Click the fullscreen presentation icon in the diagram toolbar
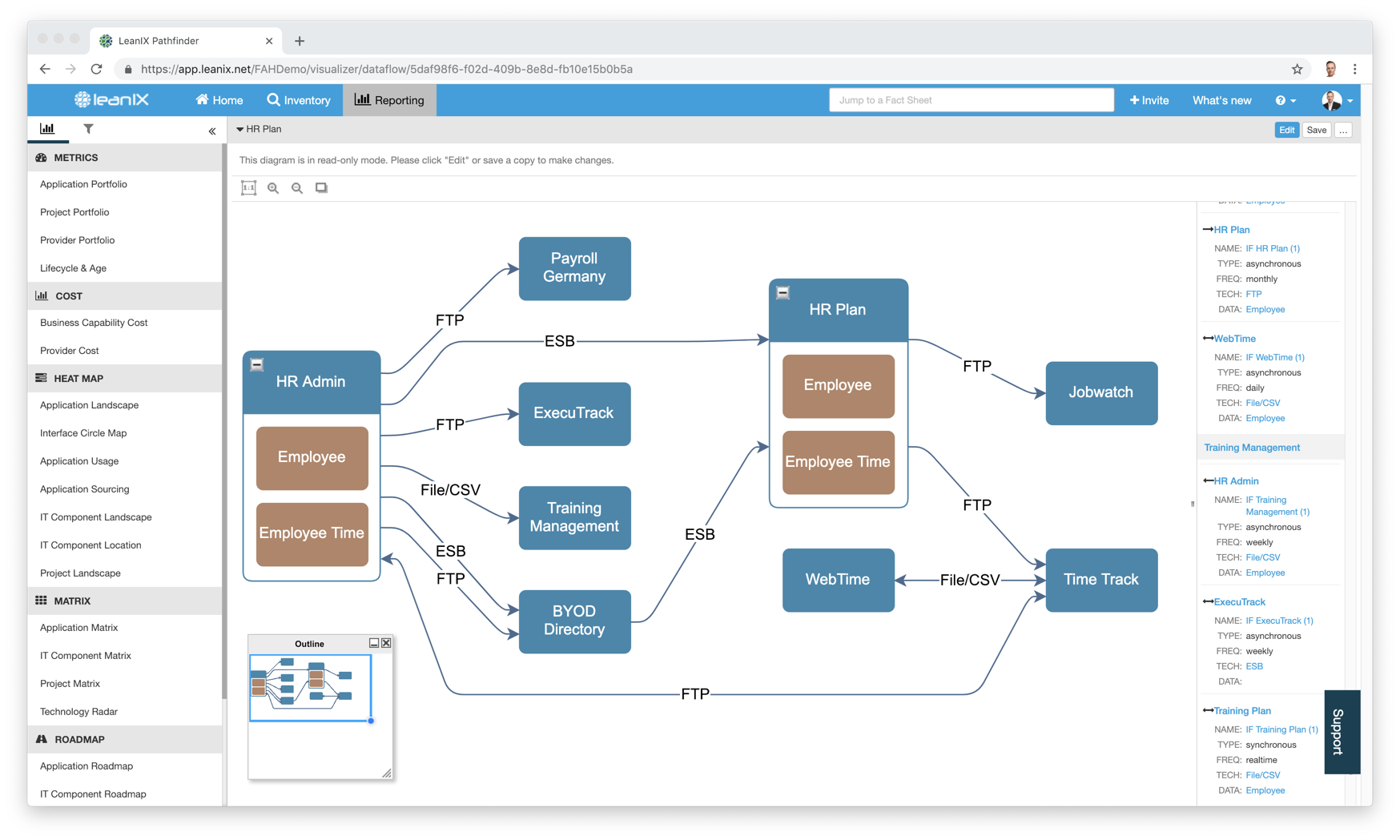Viewport: 1400px width, 840px height. [322, 187]
